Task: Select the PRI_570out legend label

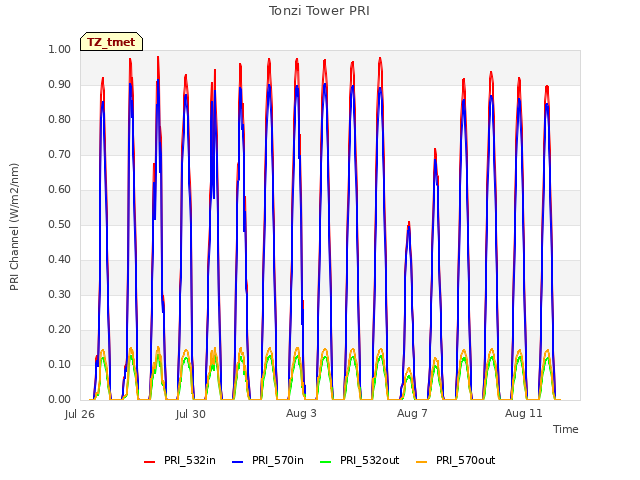Action: click(465, 460)
